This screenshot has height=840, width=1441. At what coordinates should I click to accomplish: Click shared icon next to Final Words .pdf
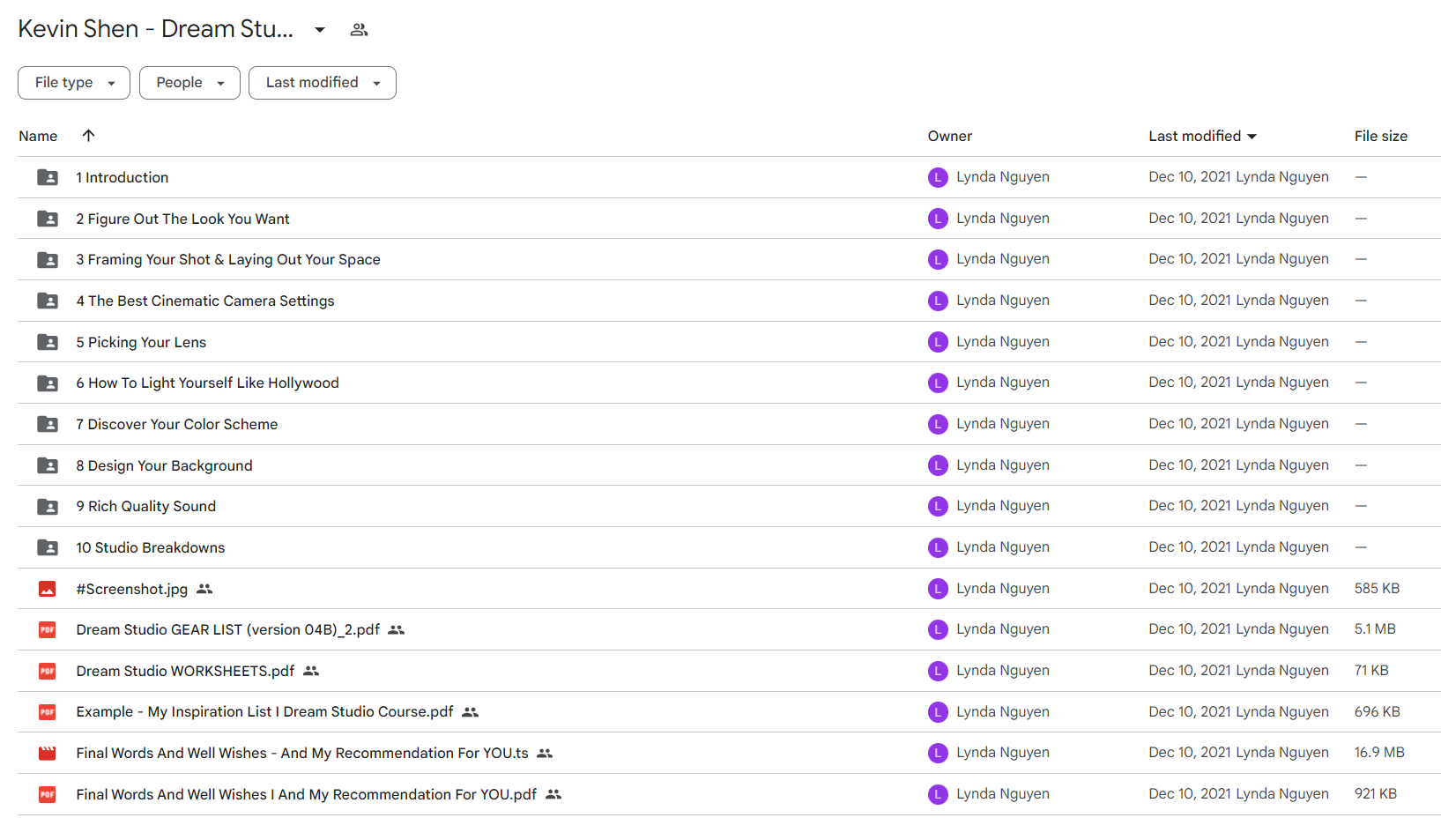[x=553, y=794]
